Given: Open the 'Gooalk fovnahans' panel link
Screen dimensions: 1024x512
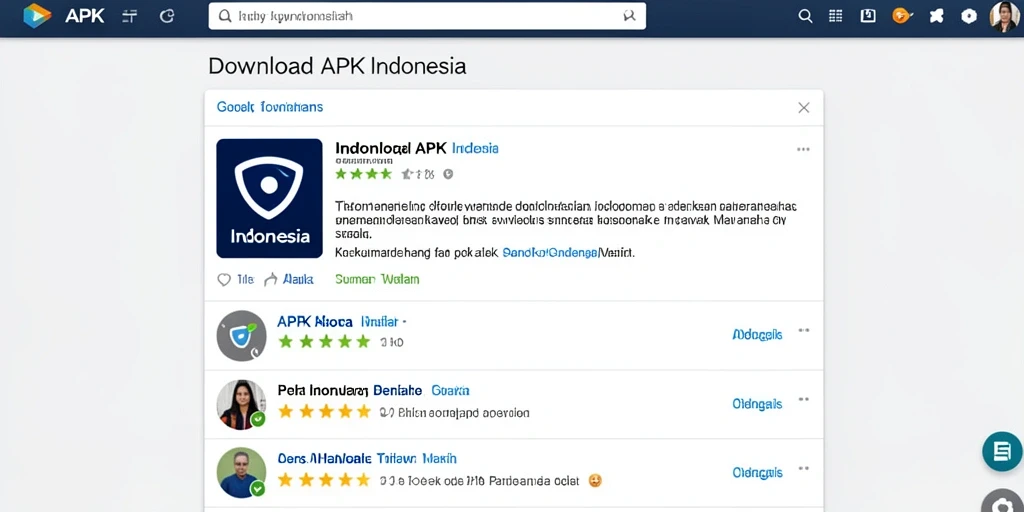Looking at the screenshot, I should (x=270, y=107).
